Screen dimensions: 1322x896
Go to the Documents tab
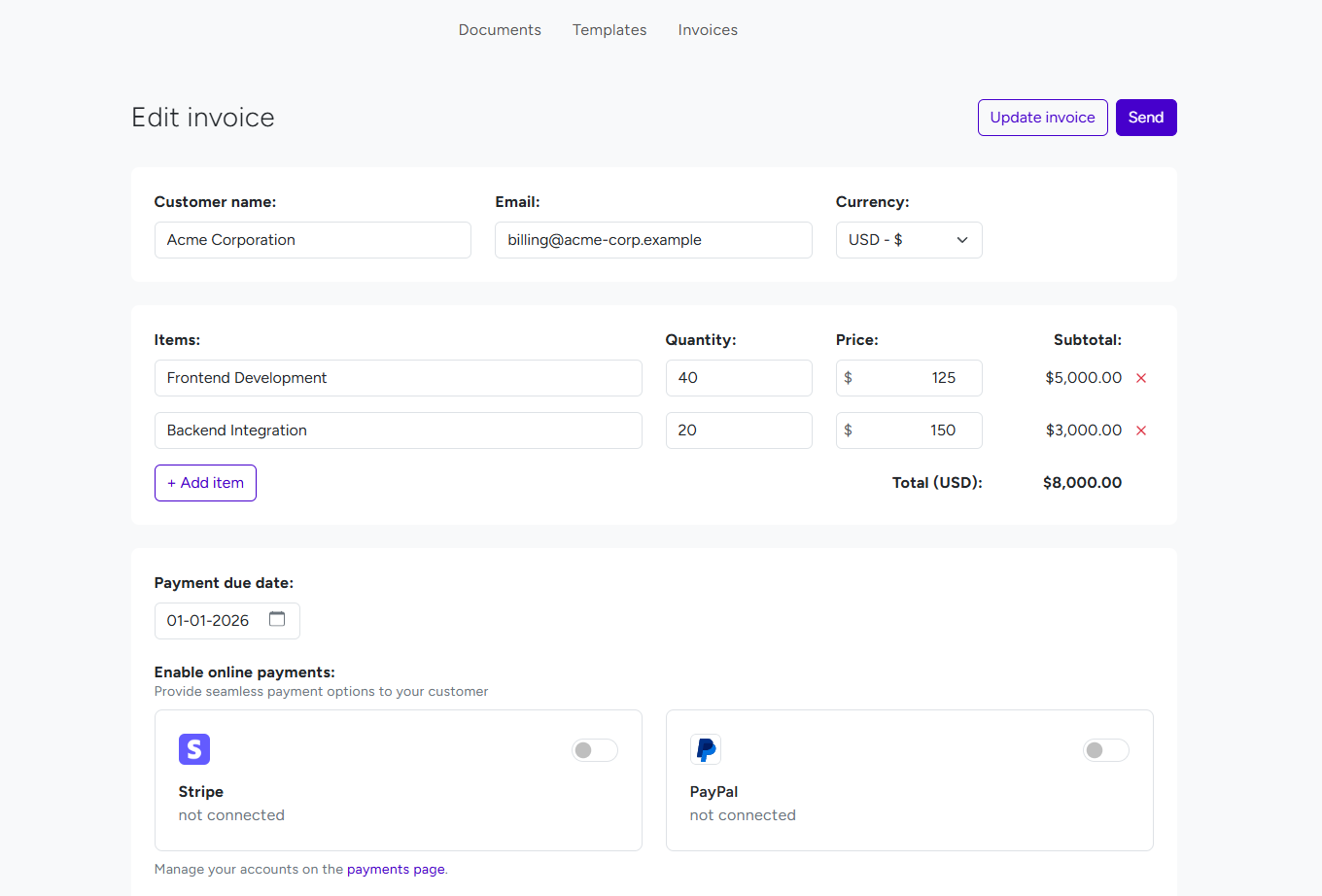[x=500, y=30]
